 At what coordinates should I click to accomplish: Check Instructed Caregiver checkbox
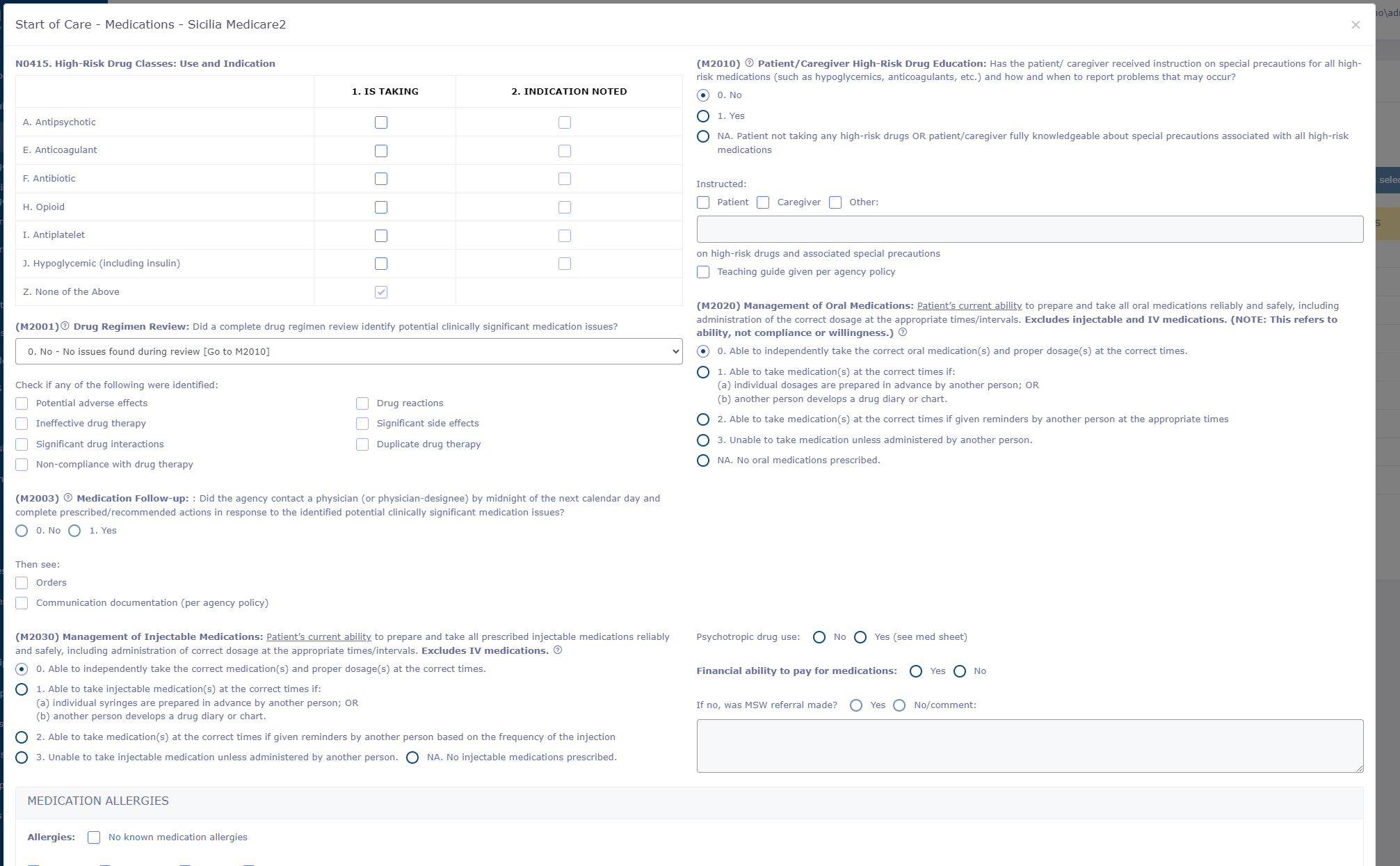tap(763, 202)
